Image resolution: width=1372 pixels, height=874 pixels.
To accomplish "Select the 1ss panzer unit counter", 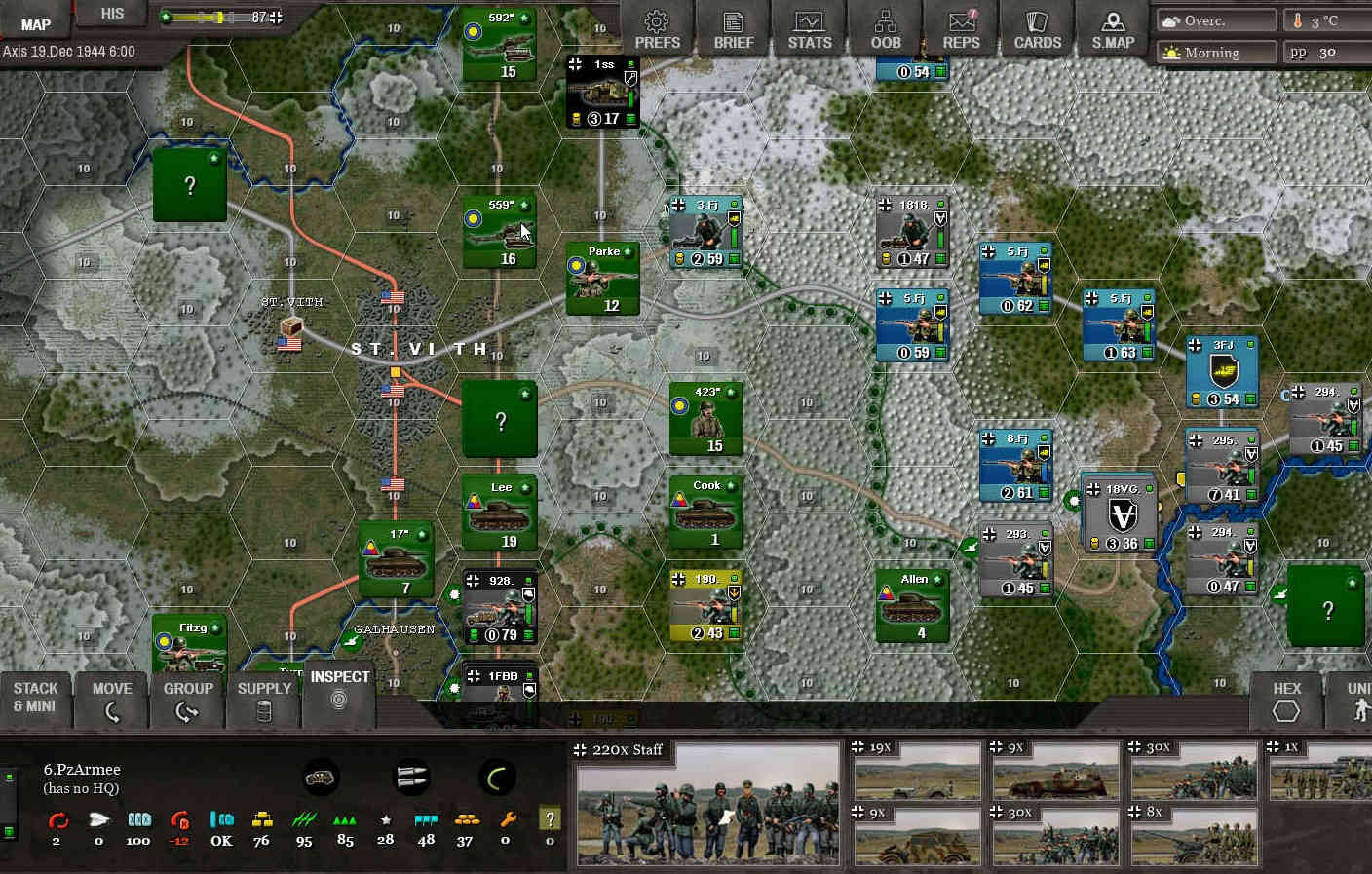I will 603,92.
